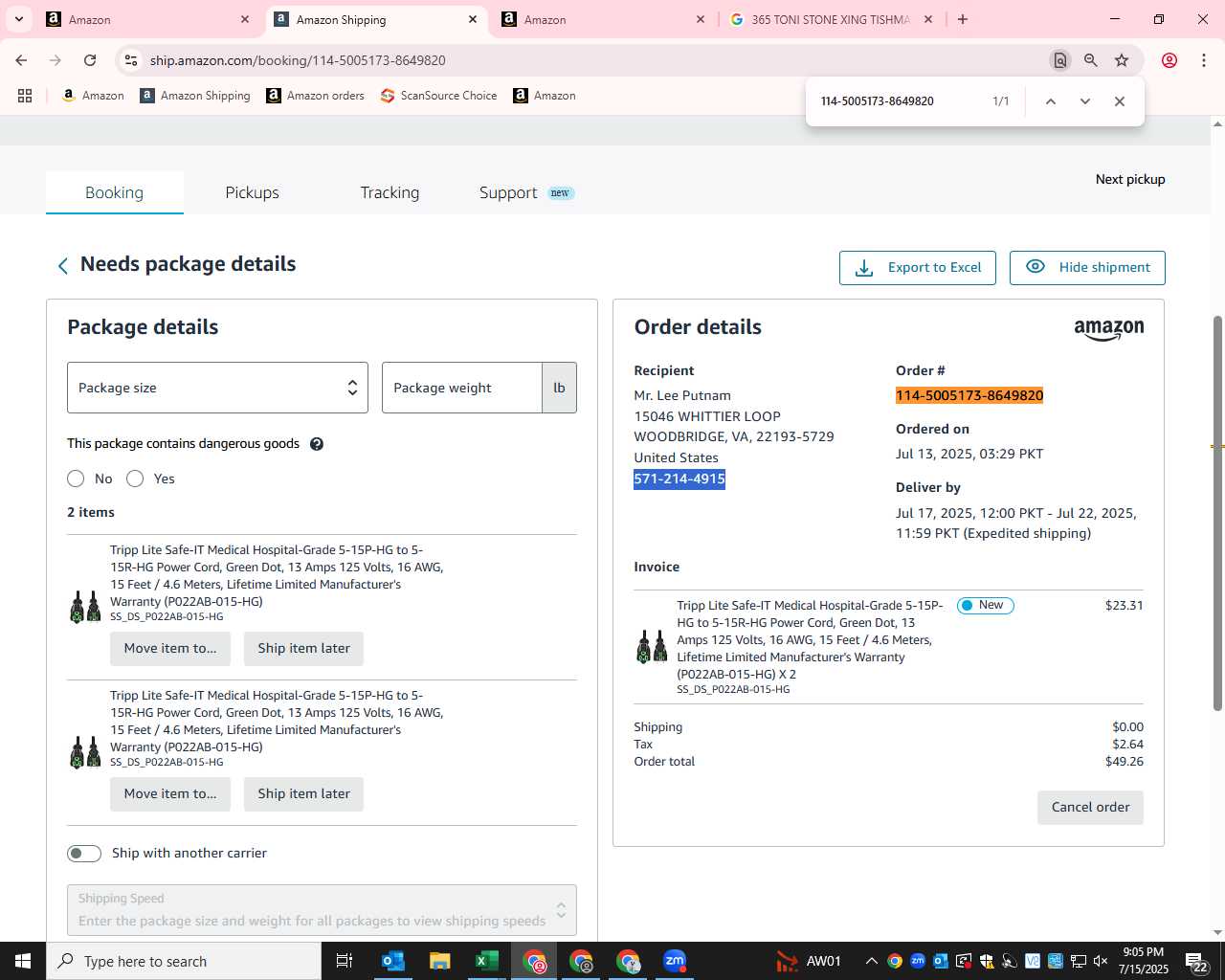Image resolution: width=1225 pixels, height=980 pixels.
Task: Open the Chrome profile icon
Action: tap(1169, 60)
